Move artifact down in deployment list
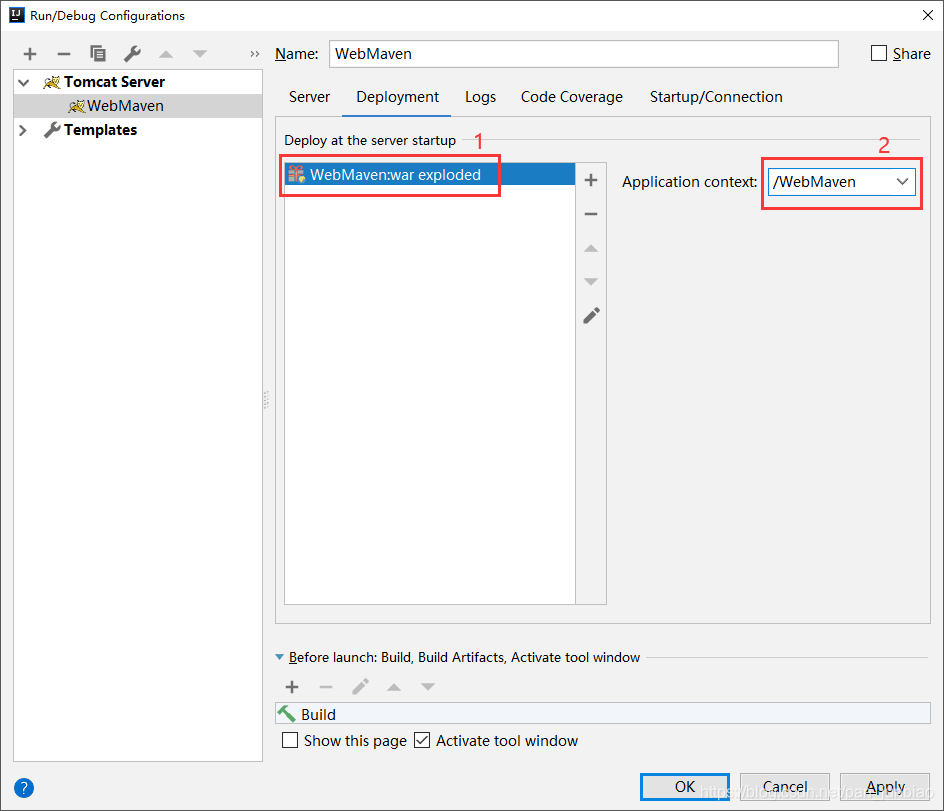 click(591, 282)
